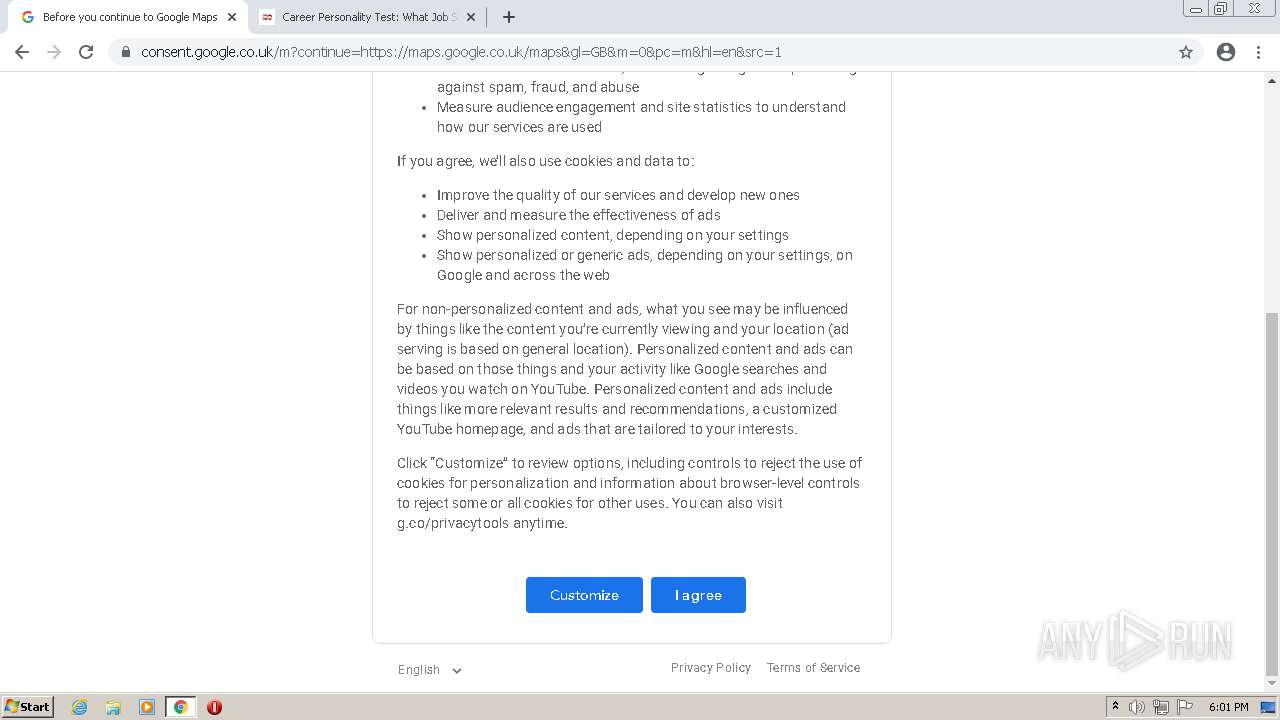This screenshot has width=1280, height=720.
Task: Click the browser forward arrow
Action: pyautogui.click(x=54, y=52)
